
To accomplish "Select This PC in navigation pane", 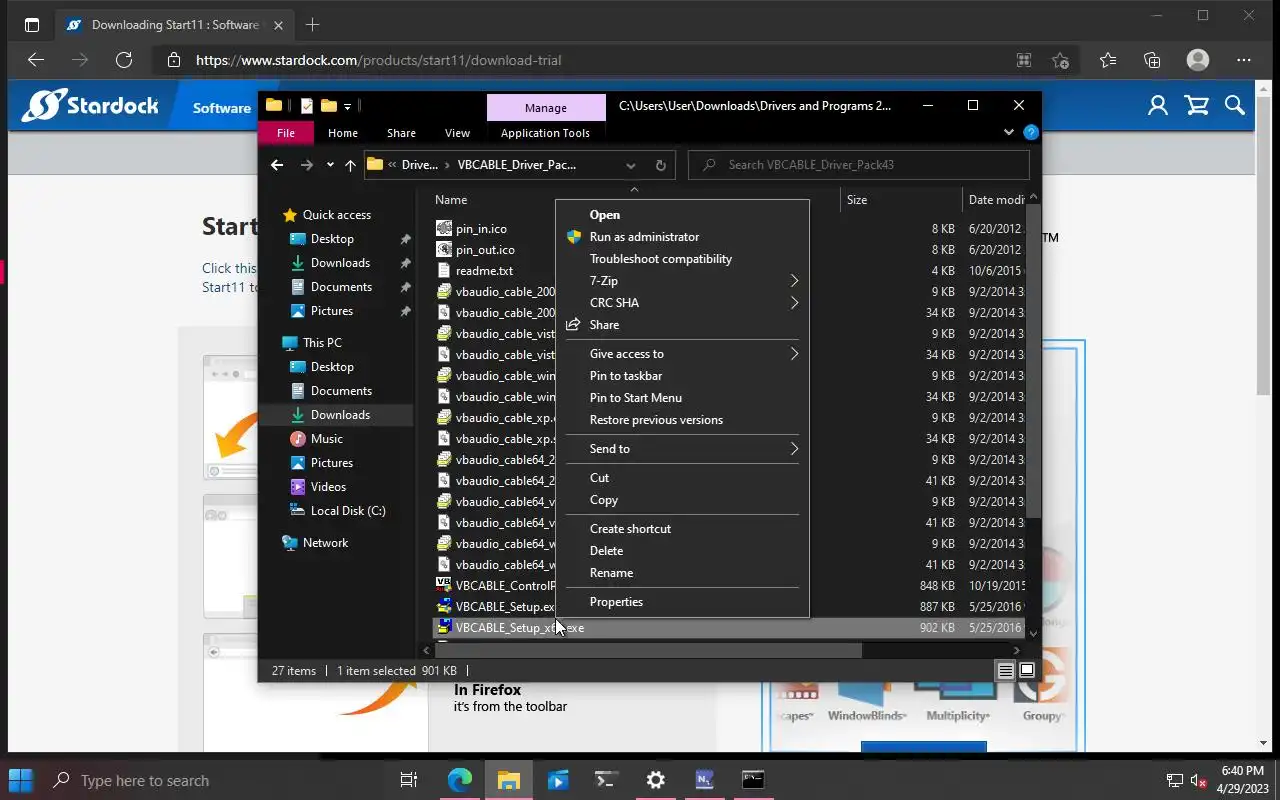I will point(322,343).
